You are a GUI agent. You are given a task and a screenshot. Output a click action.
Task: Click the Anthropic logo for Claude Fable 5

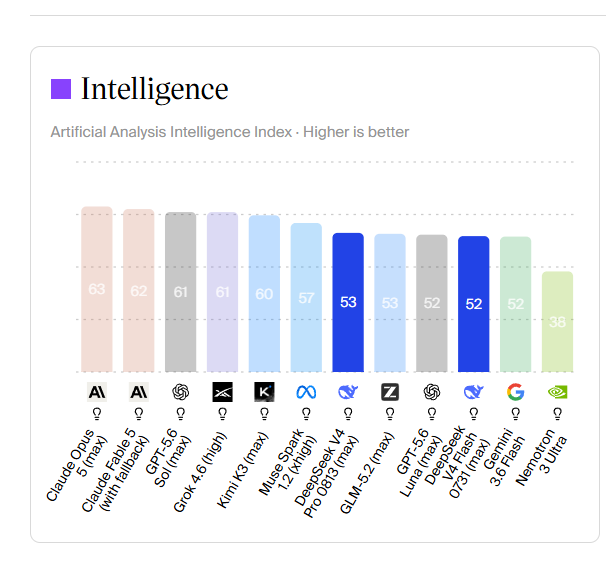pyautogui.click(x=139, y=392)
